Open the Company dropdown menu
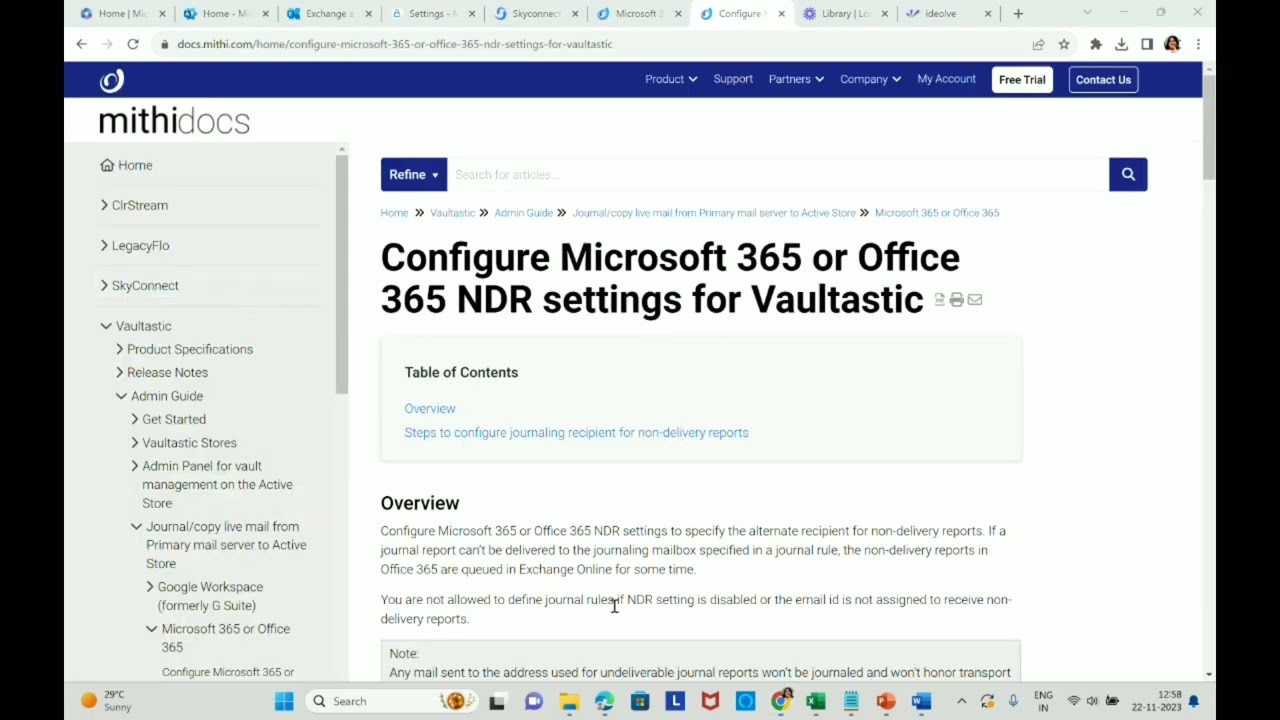 [871, 79]
